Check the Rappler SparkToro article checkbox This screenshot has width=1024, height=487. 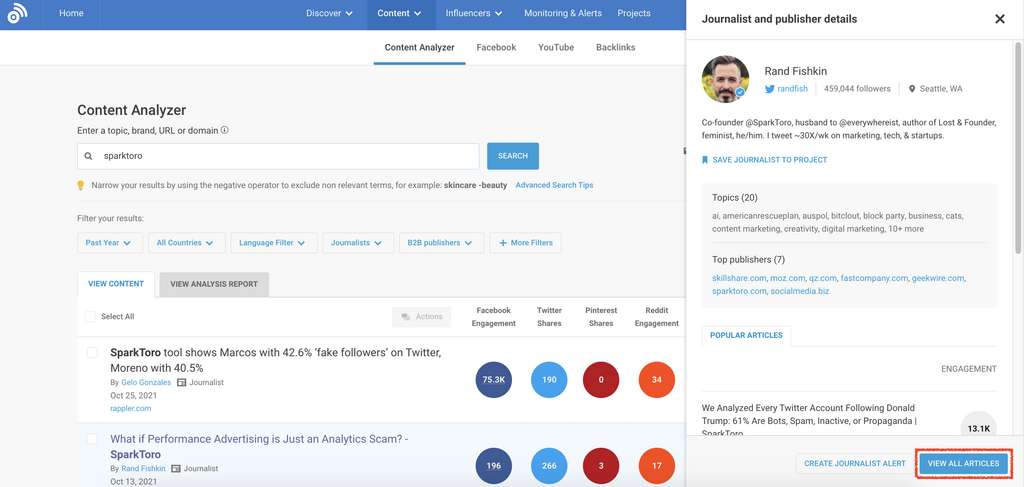click(92, 353)
